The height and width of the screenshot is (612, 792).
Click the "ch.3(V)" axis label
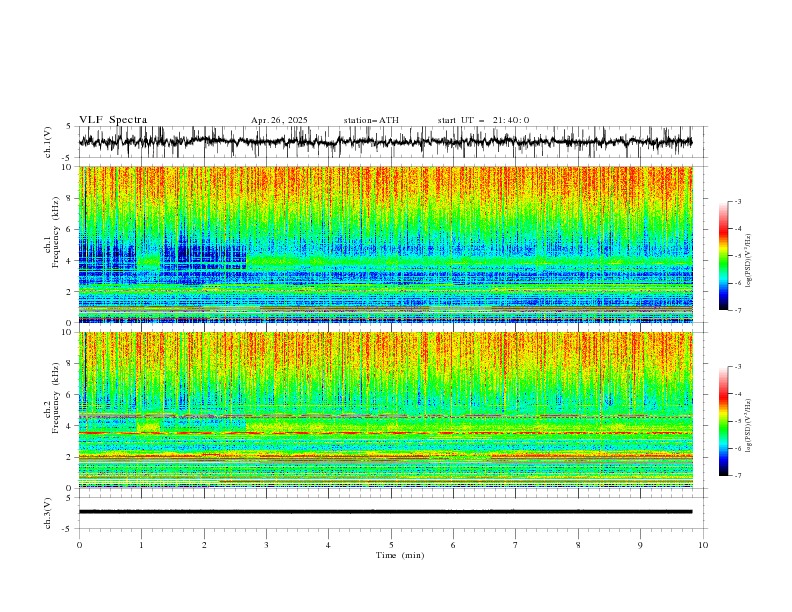point(48,513)
